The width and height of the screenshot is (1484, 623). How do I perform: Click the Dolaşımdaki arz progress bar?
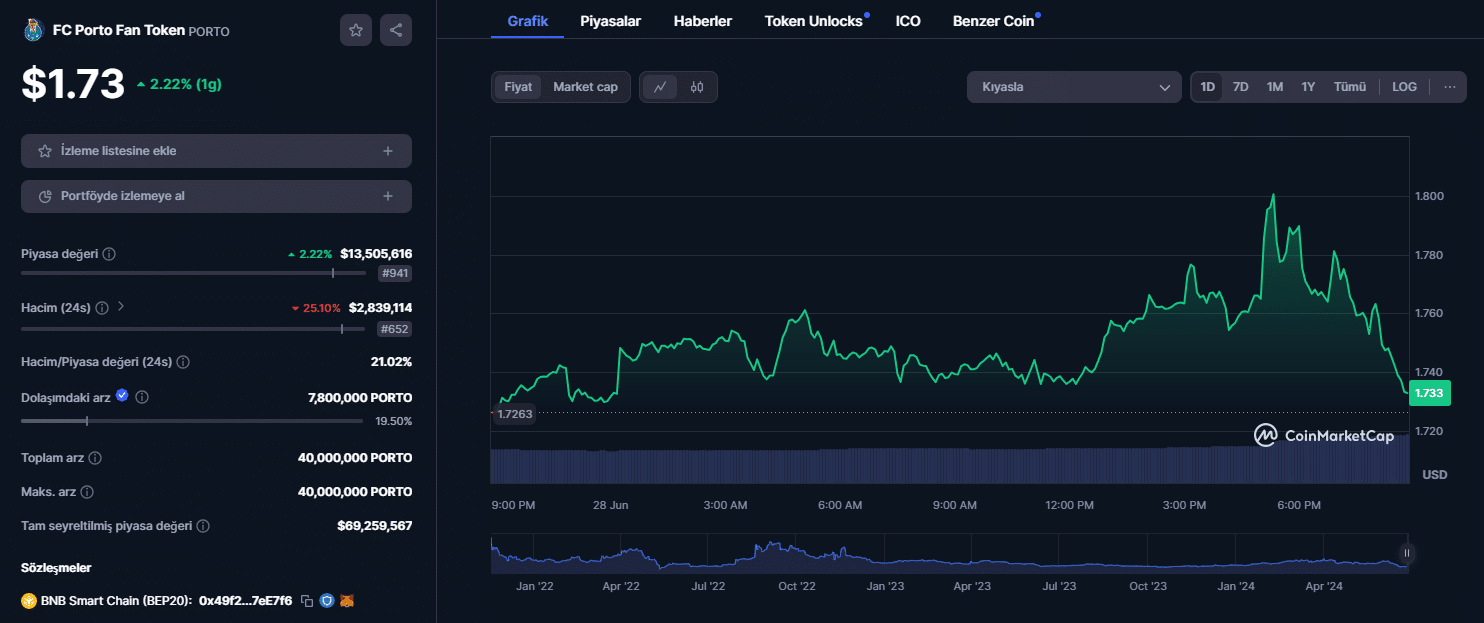pyautogui.click(x=191, y=421)
